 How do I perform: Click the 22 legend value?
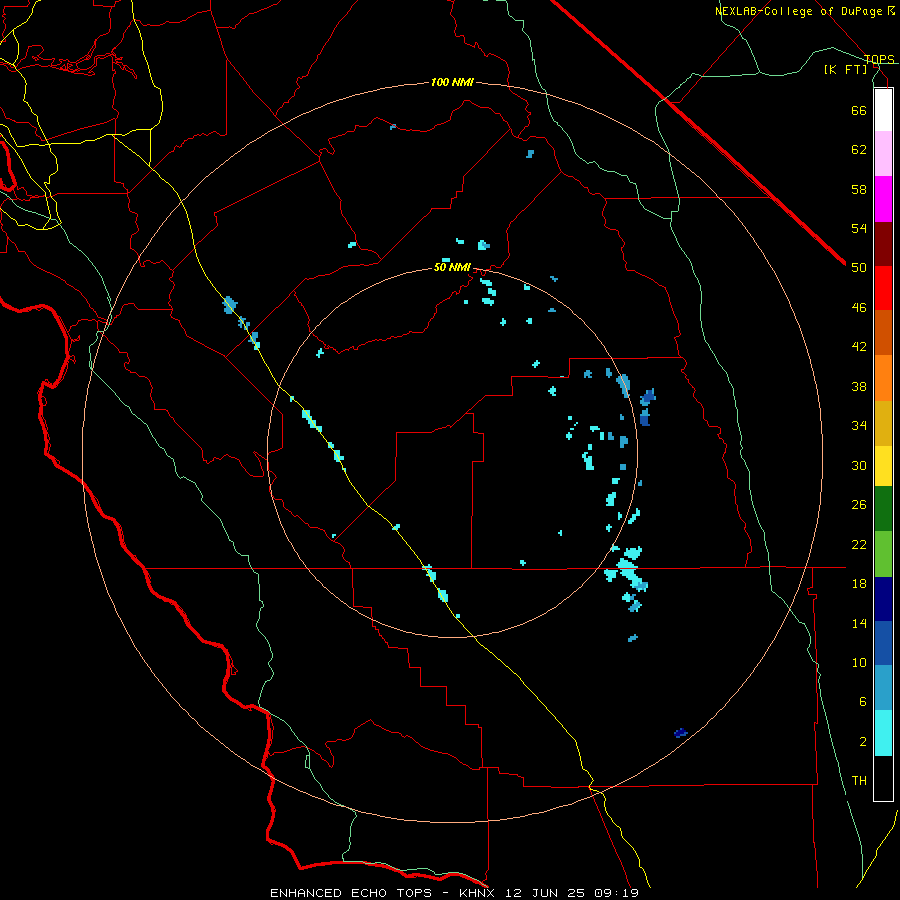(859, 544)
